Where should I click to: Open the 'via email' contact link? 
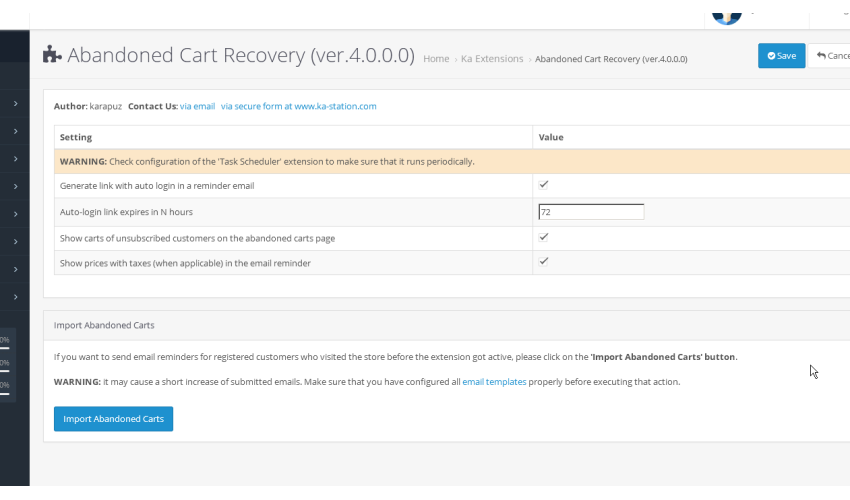[x=197, y=106]
